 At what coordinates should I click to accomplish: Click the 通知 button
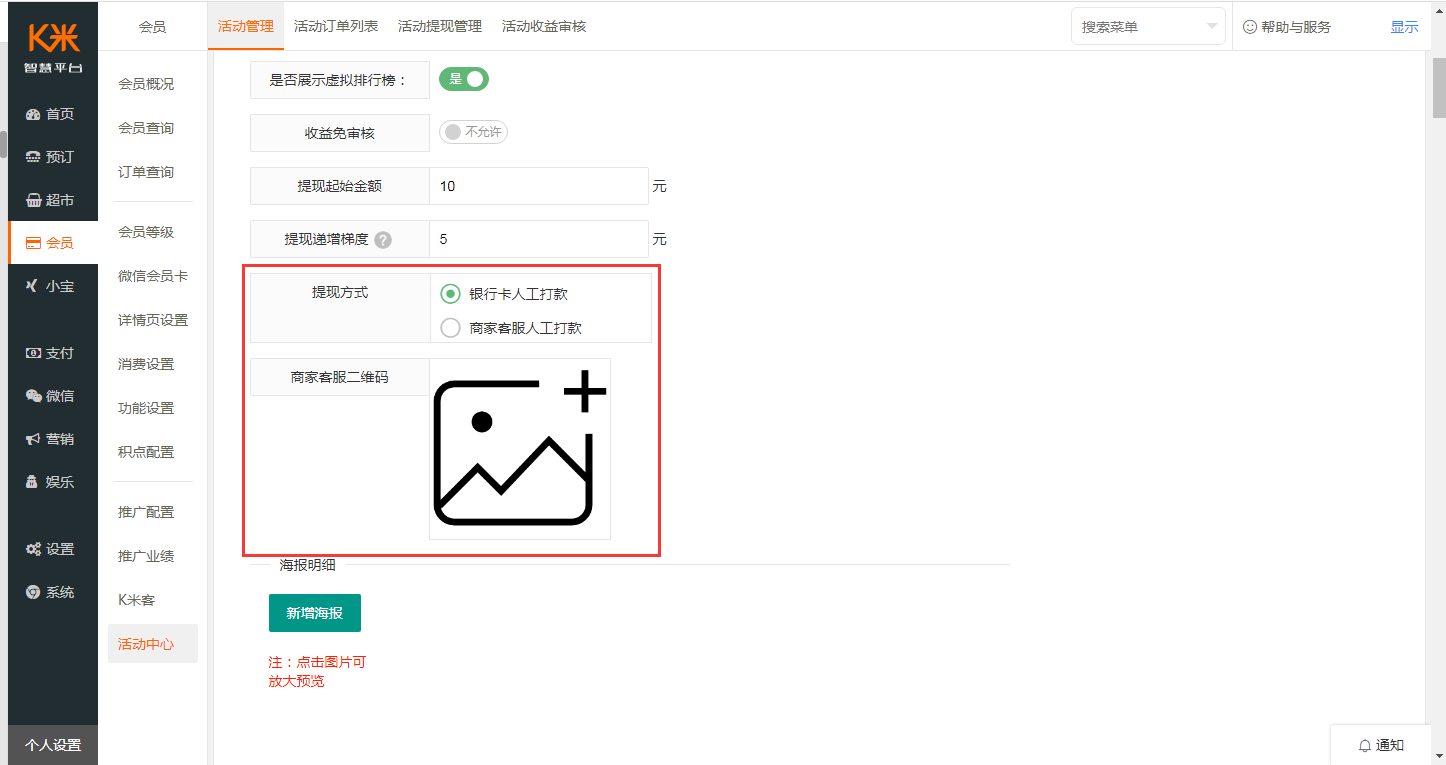click(x=1381, y=745)
